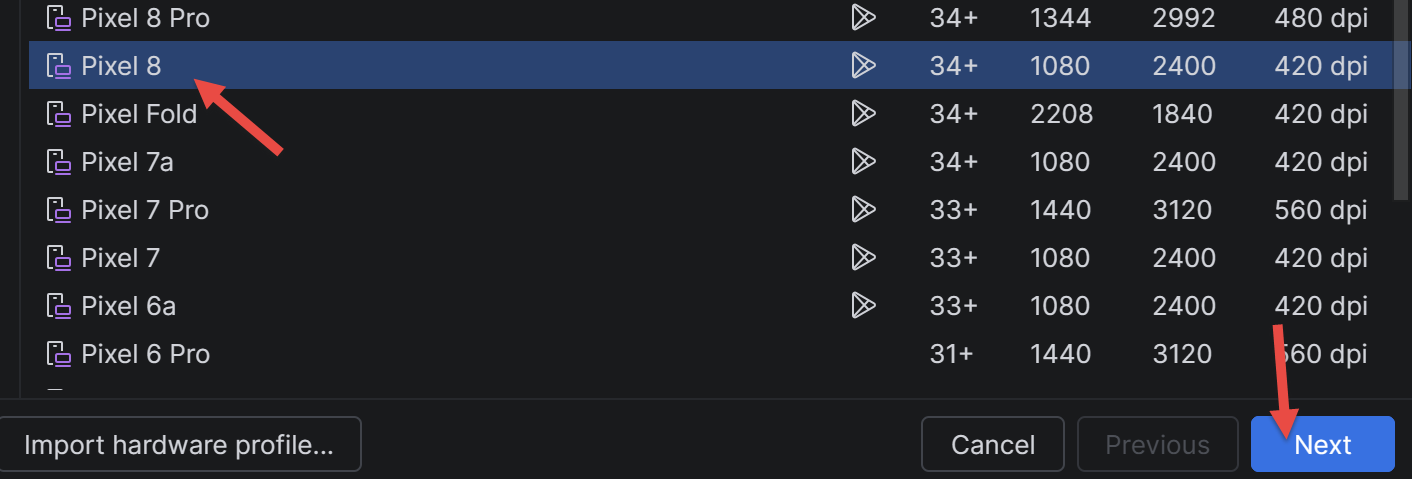Click the Pixel 6 Pro device icon
The image size is (1412, 479).
[60, 354]
